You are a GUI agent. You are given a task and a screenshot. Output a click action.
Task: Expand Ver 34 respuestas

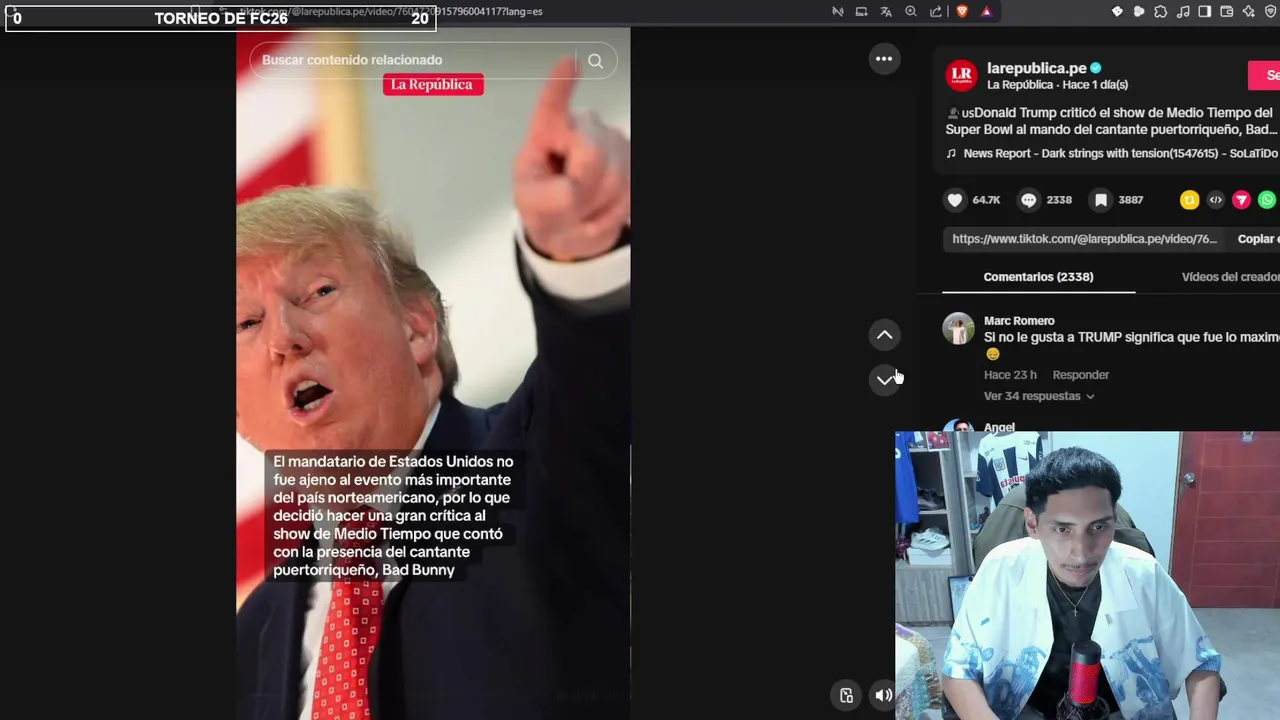tap(1039, 396)
